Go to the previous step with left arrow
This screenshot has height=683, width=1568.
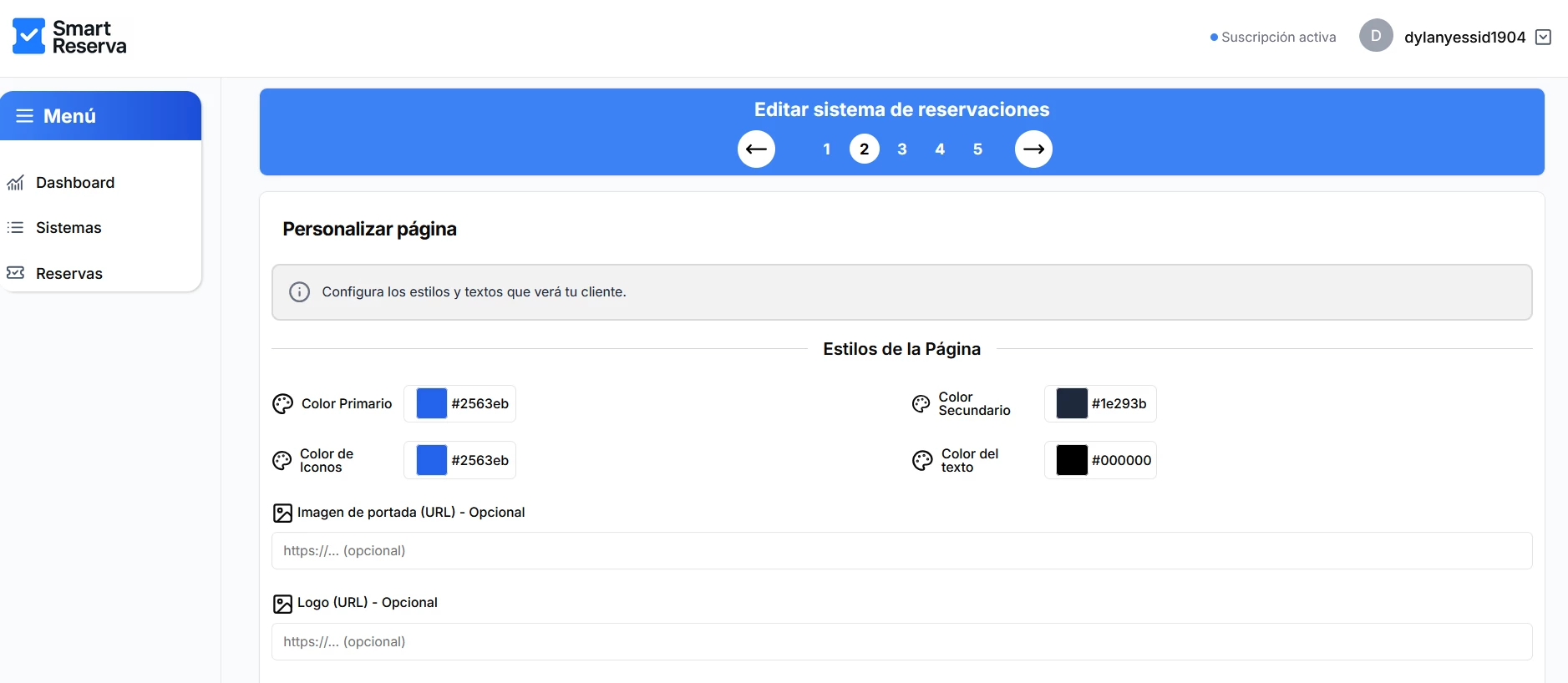pyautogui.click(x=756, y=149)
